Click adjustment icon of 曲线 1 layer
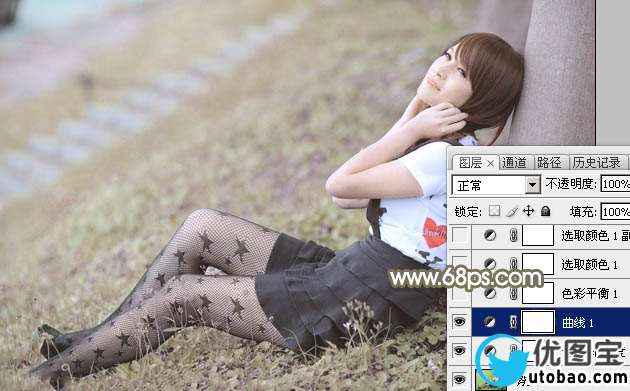 click(490, 321)
